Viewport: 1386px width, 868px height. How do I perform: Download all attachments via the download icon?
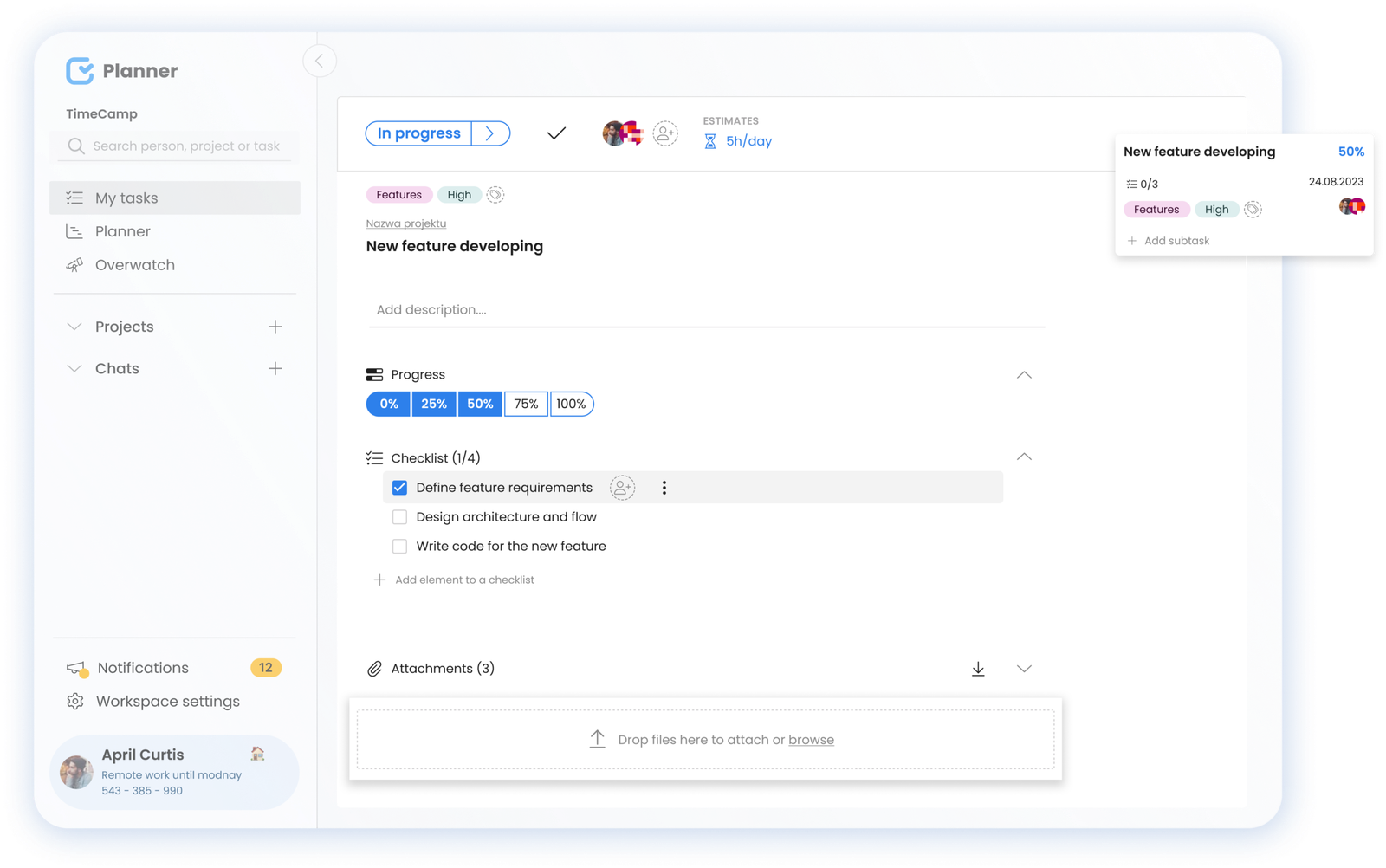point(978,669)
